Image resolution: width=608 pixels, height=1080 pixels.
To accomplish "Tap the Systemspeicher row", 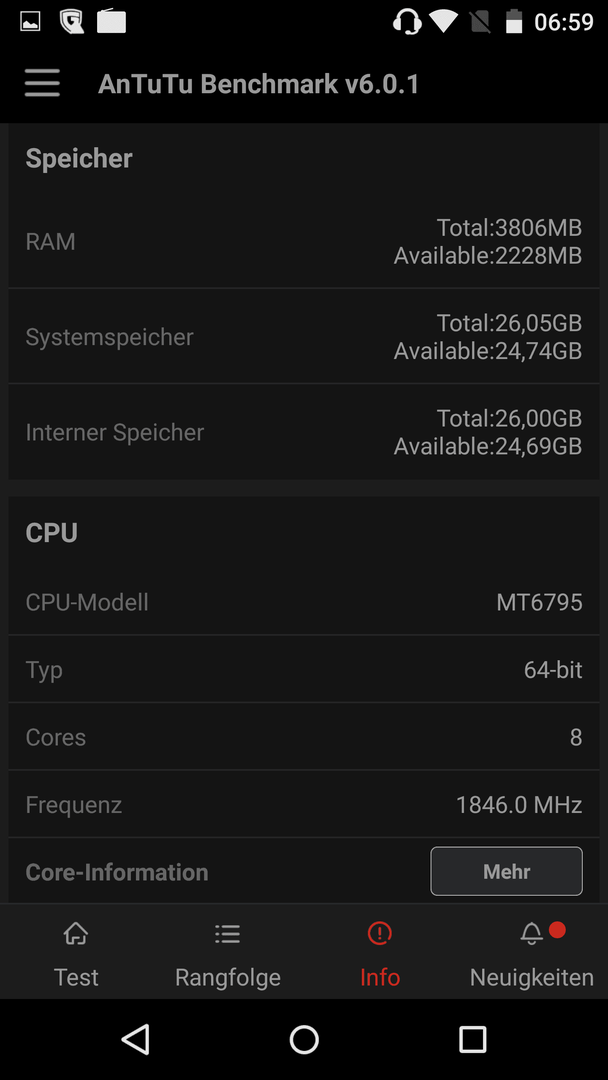I will (304, 336).
